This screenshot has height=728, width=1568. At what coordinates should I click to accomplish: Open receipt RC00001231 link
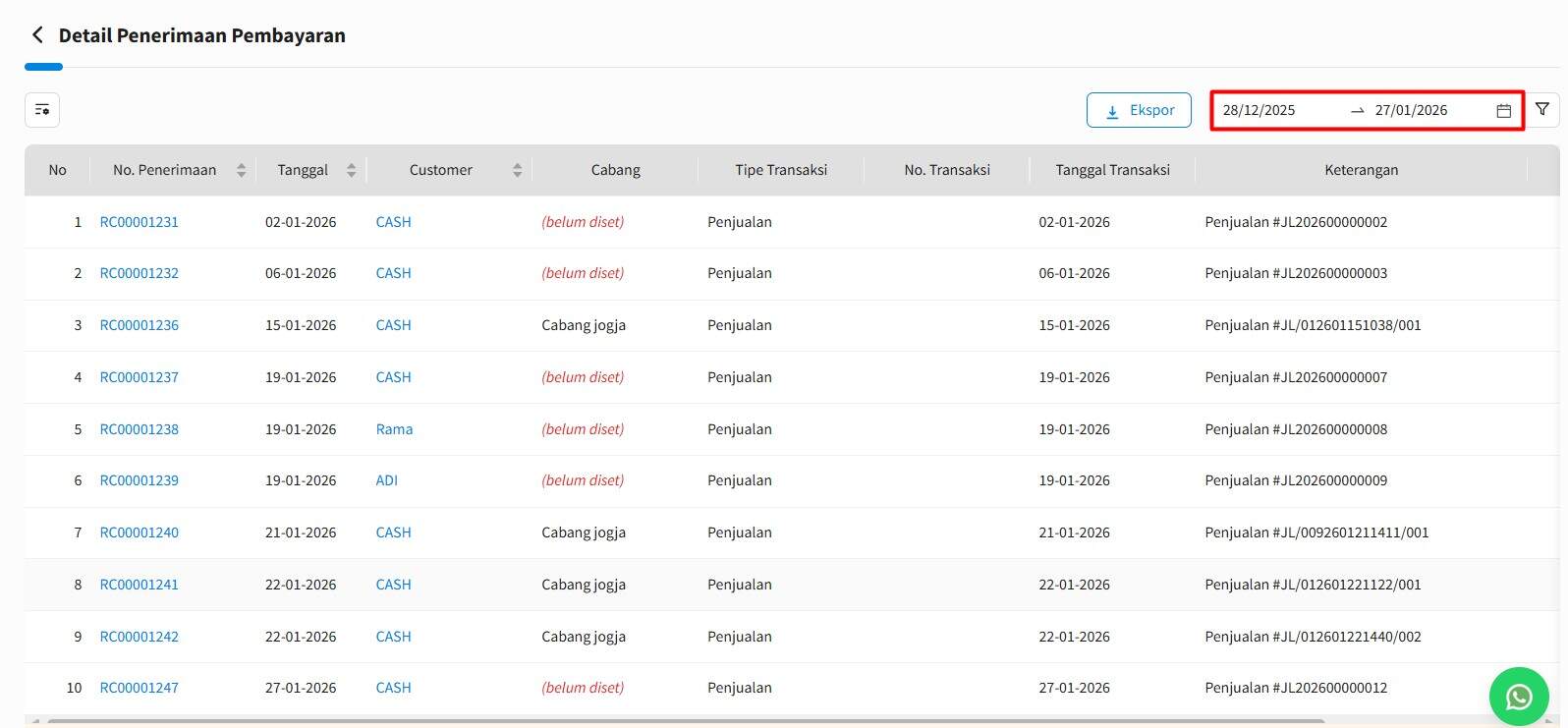pyautogui.click(x=140, y=222)
